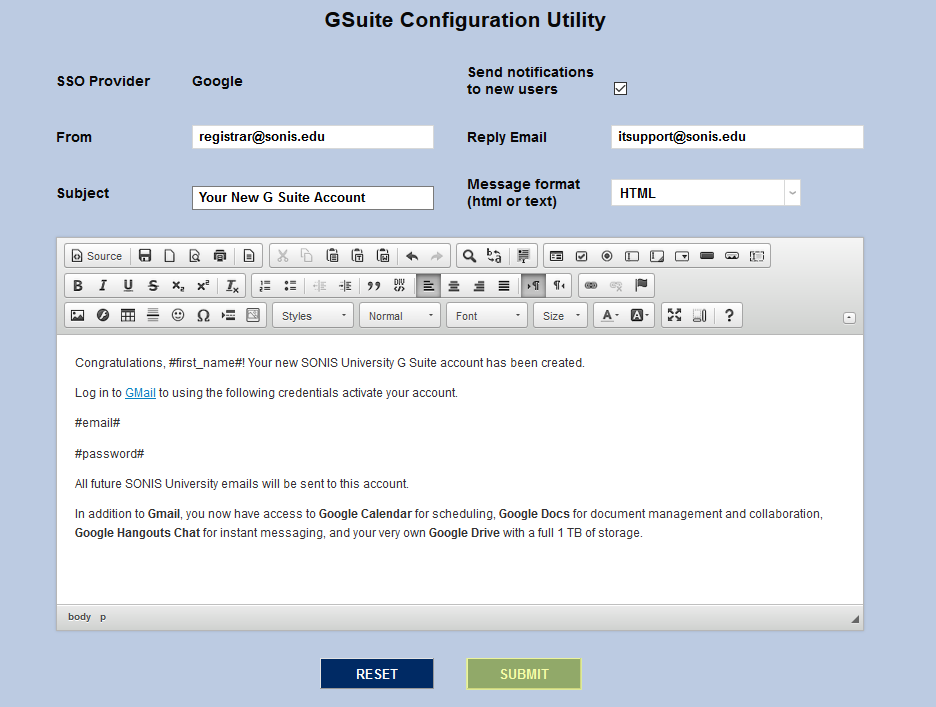This screenshot has width=936, height=707.
Task: Click the Subject input field
Action: [x=312, y=198]
